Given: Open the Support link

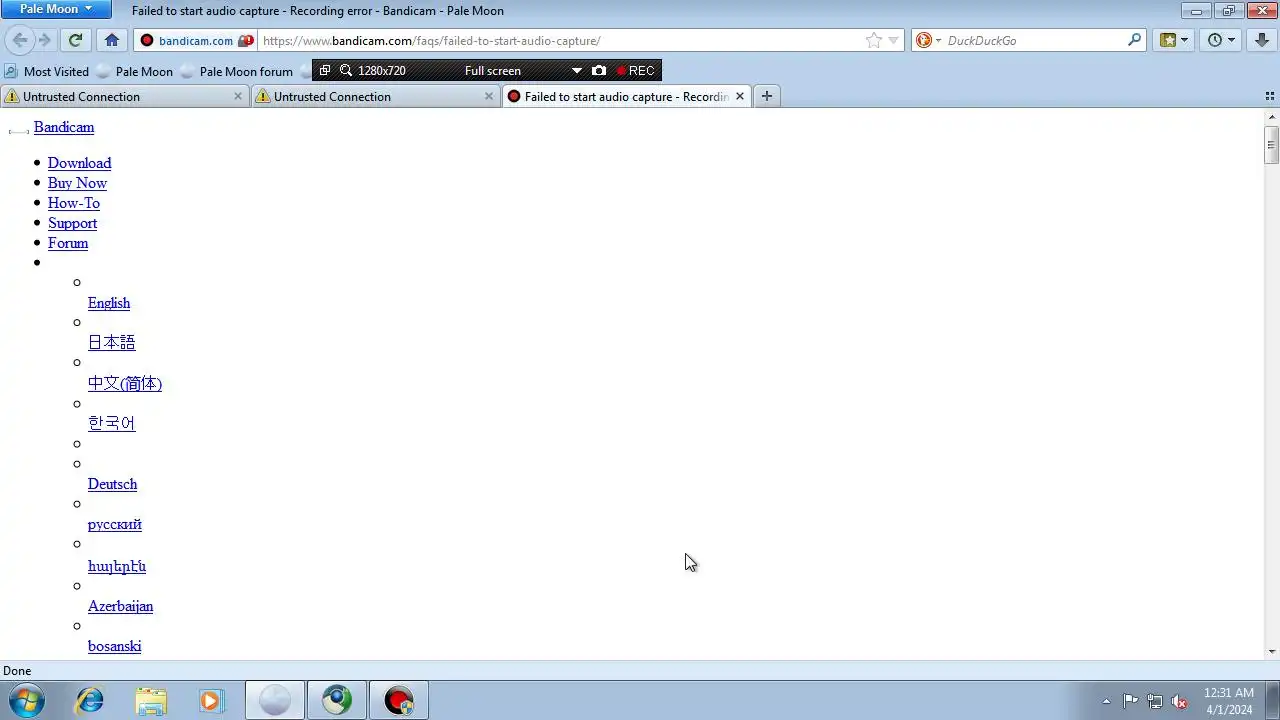Looking at the screenshot, I should 72,223.
